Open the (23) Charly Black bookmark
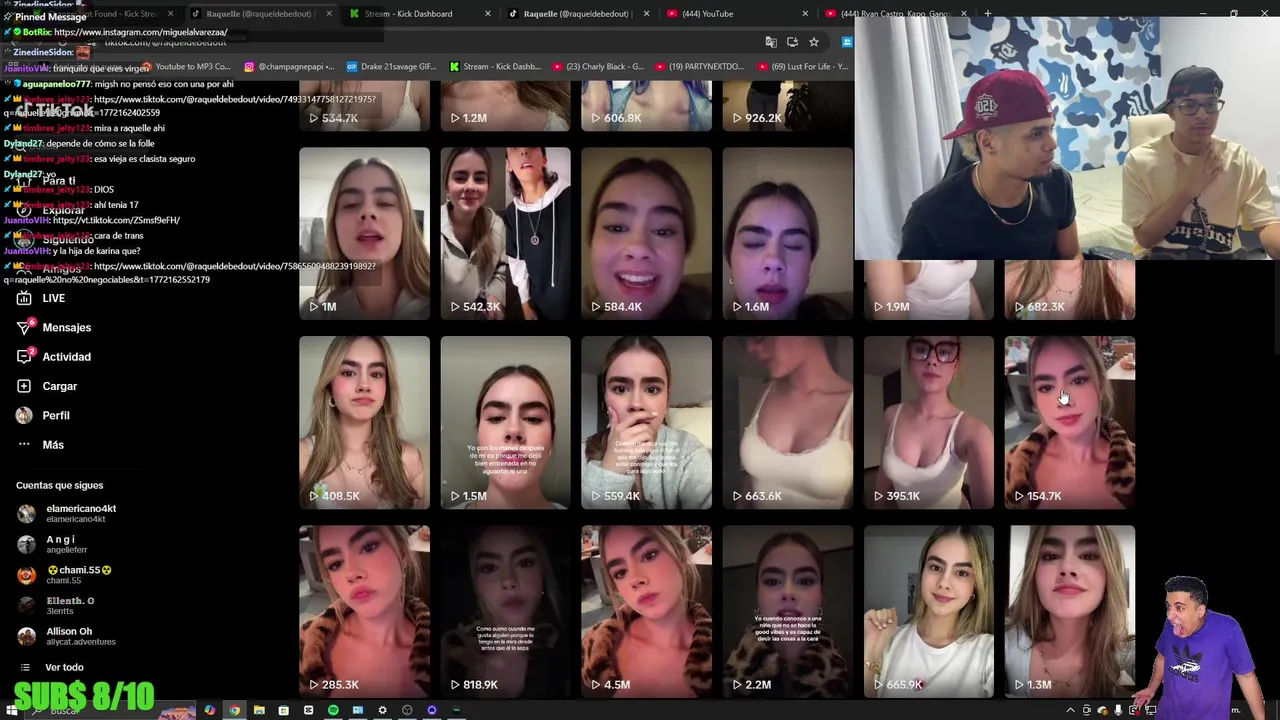1280x720 pixels. [597, 67]
